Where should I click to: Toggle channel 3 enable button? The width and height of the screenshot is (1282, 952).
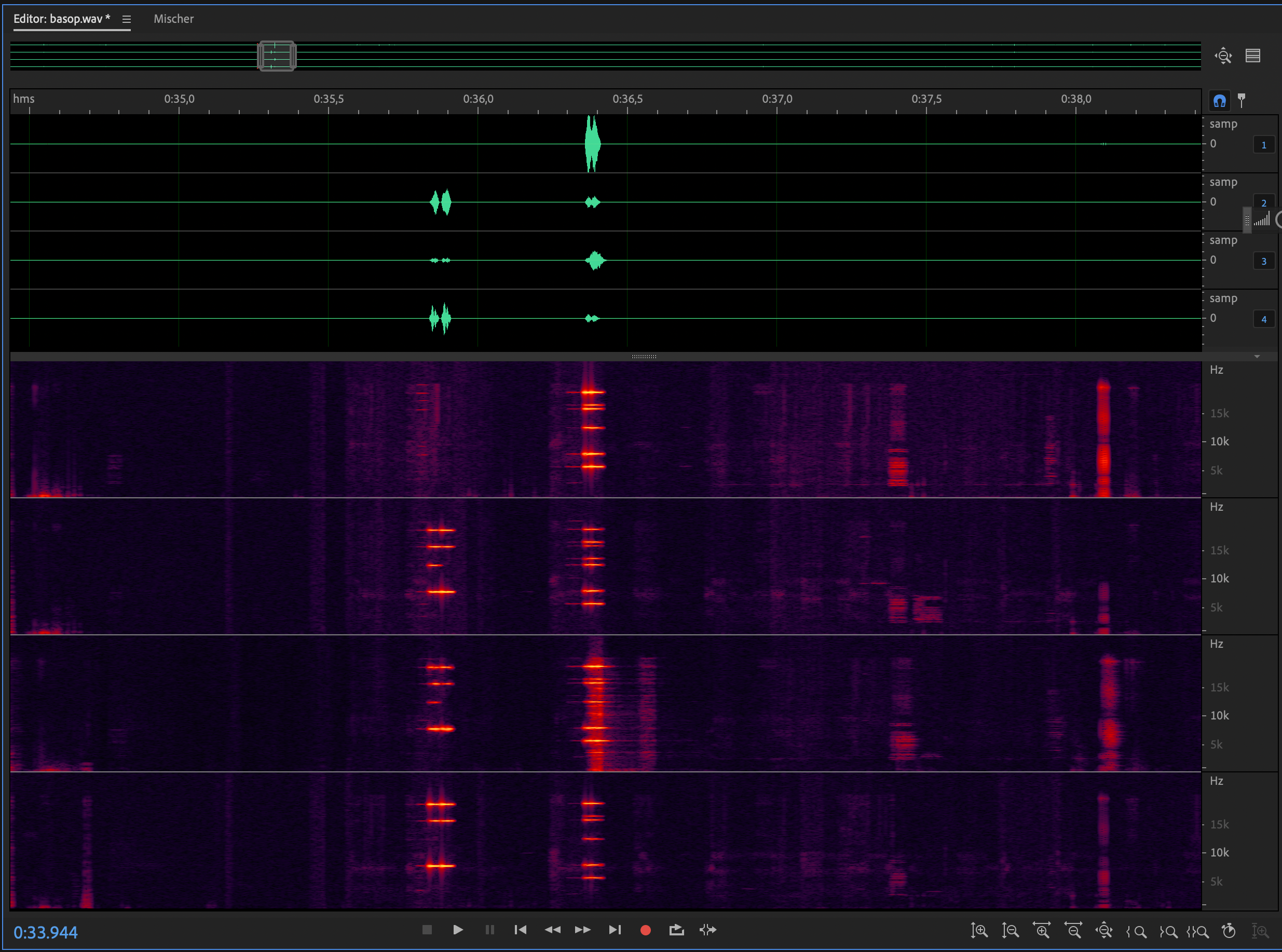pyautogui.click(x=1263, y=261)
